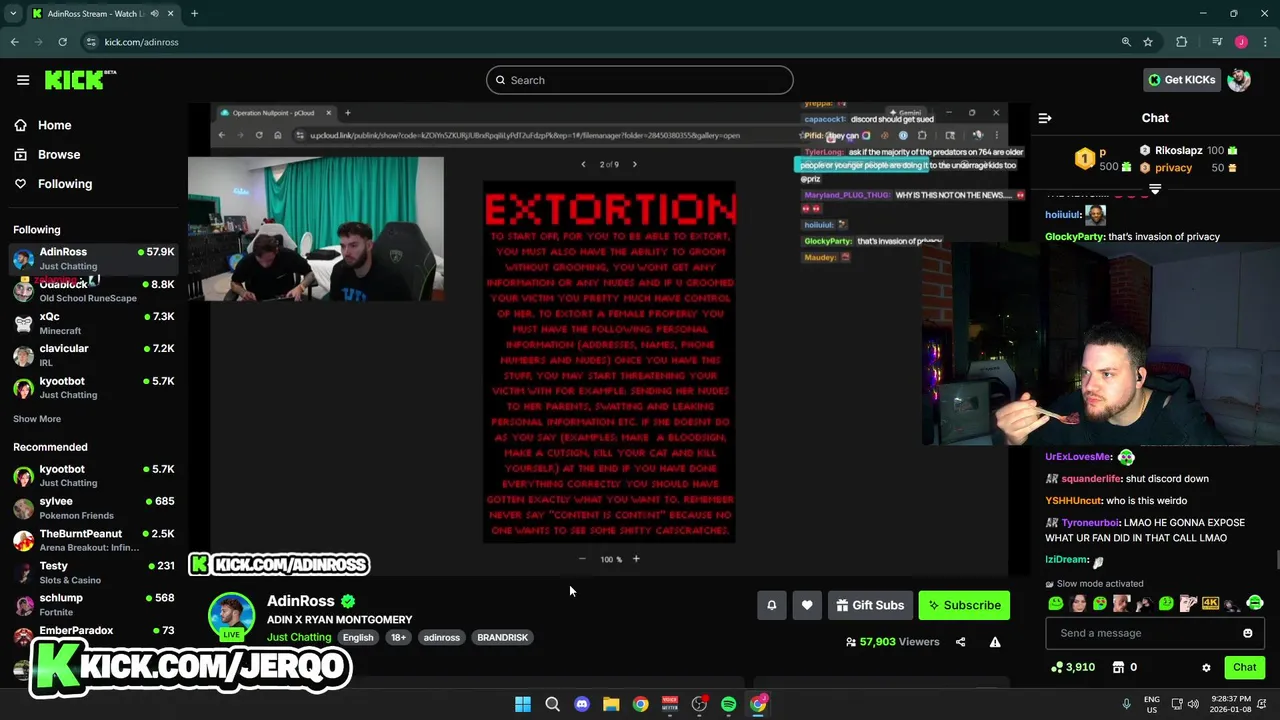Click the adinross tag
The image size is (1280, 720).
pyautogui.click(x=441, y=637)
